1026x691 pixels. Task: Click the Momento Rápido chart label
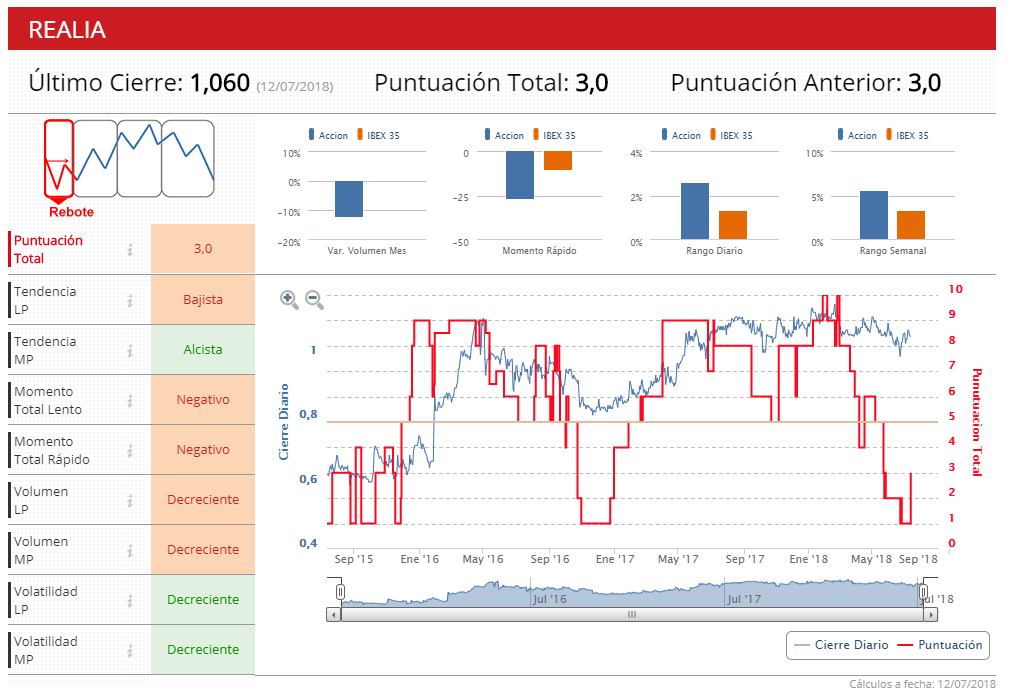tap(539, 251)
